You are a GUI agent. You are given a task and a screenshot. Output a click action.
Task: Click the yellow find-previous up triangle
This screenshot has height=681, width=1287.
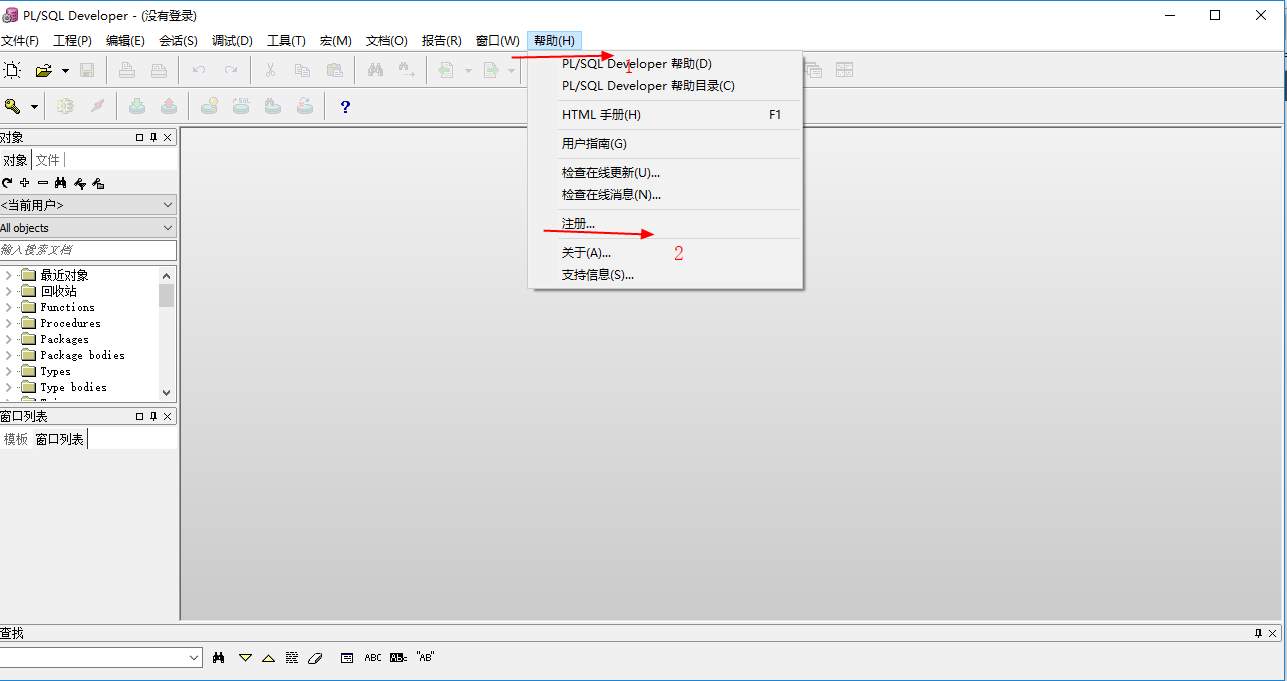[268, 657]
